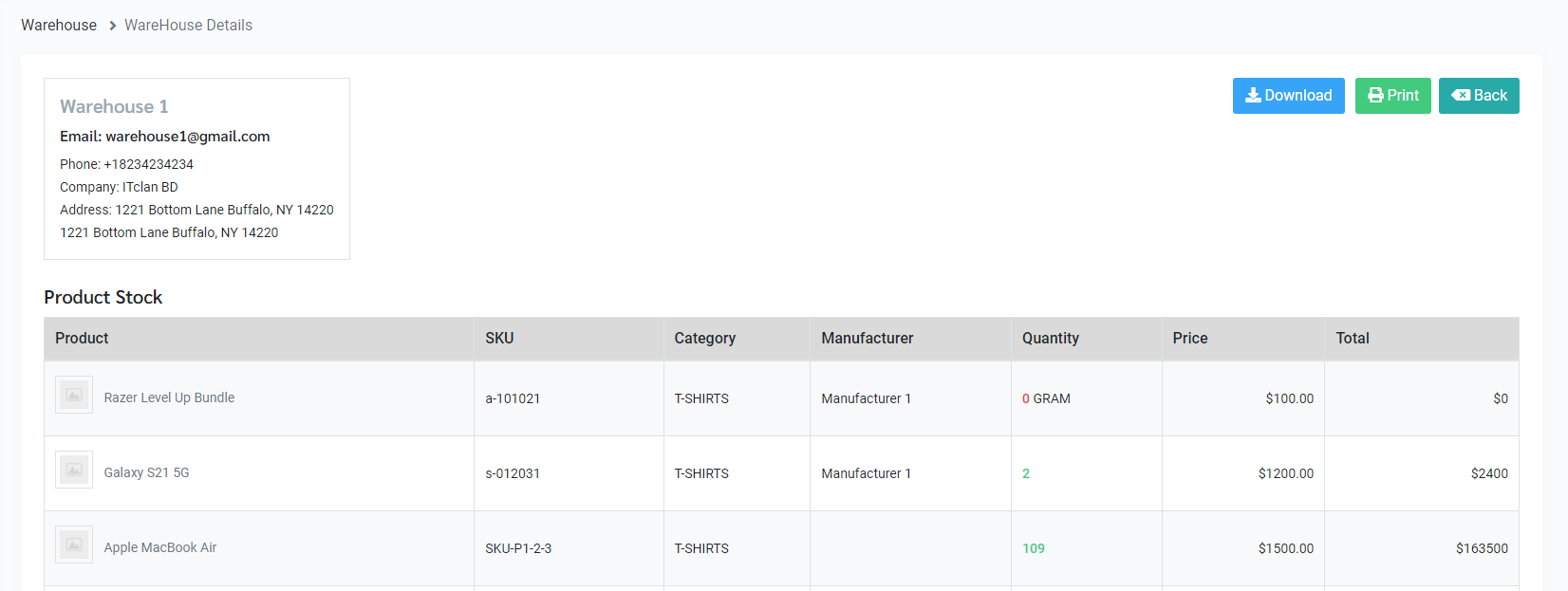Open the Apple MacBook Air product
1568x591 pixels.
160,547
